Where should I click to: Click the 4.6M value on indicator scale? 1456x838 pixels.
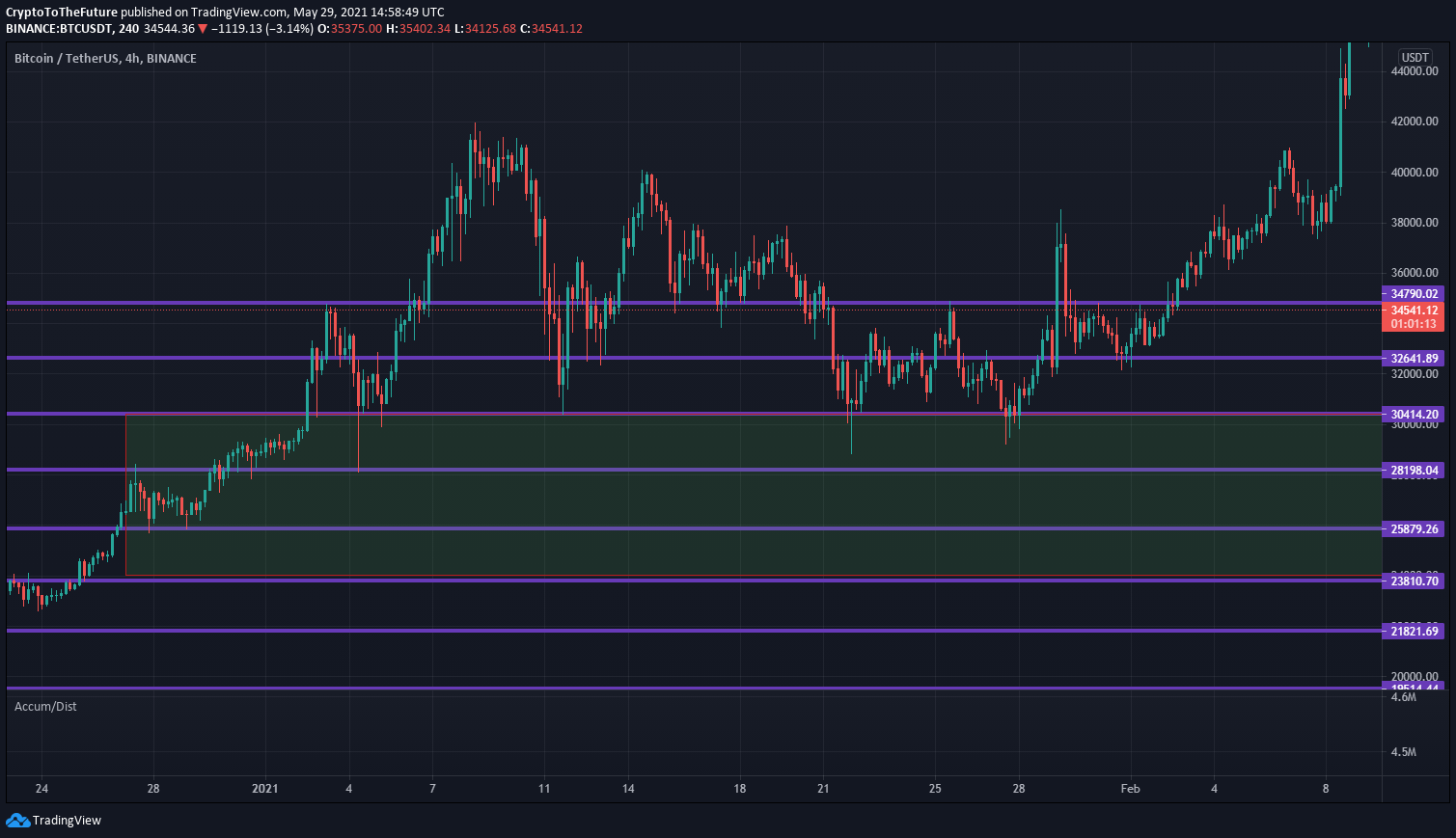(x=1403, y=697)
